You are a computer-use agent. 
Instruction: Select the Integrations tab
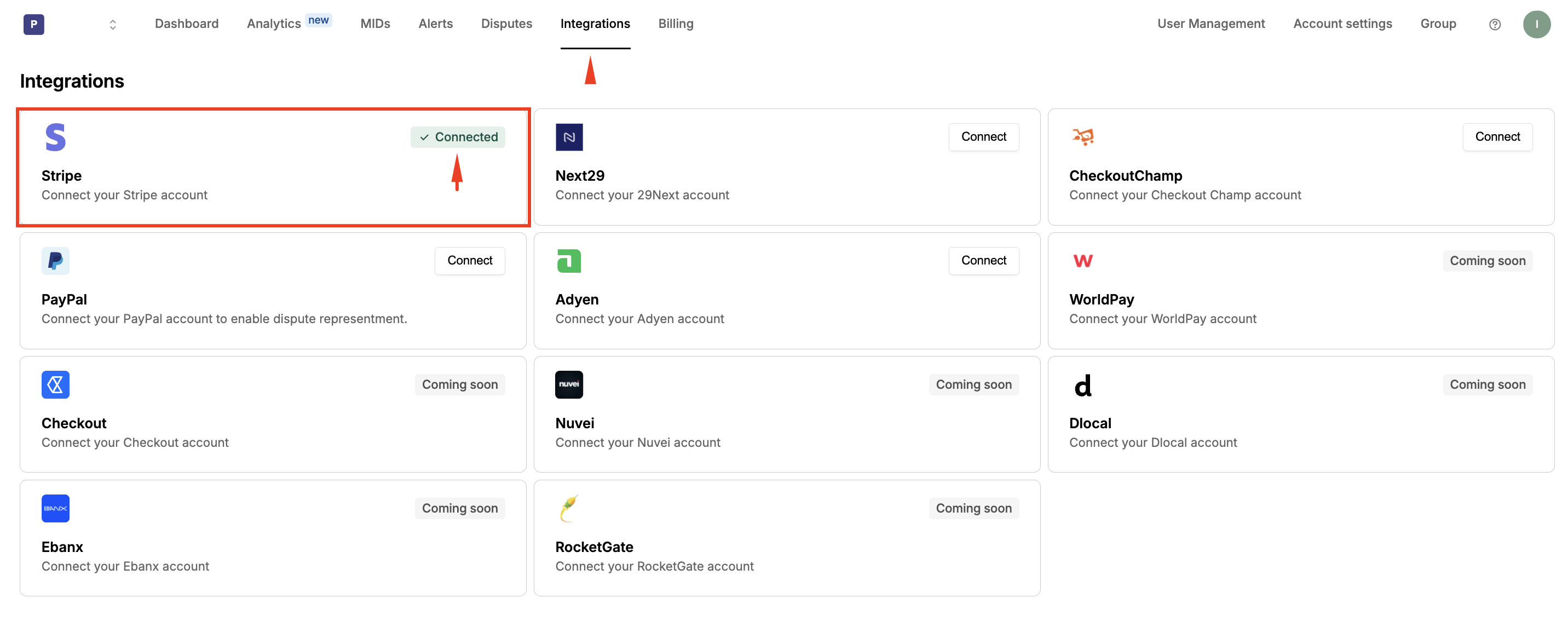pyautogui.click(x=595, y=24)
